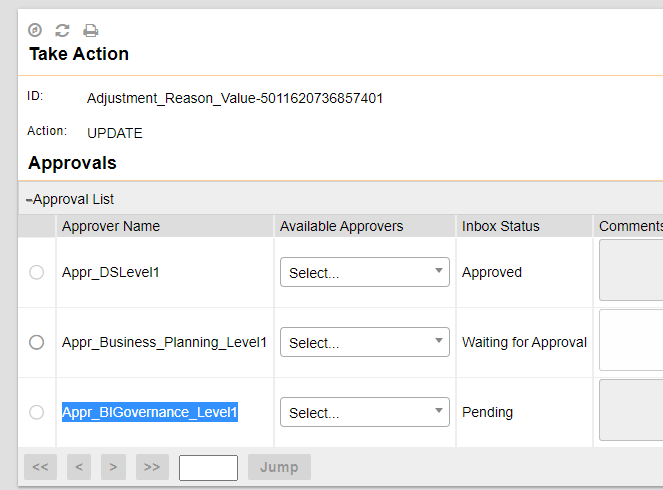The width and height of the screenshot is (663, 490).
Task: Open Available Approvers dropdown for Appr_Business_Planning_Level1
Action: coord(364,342)
